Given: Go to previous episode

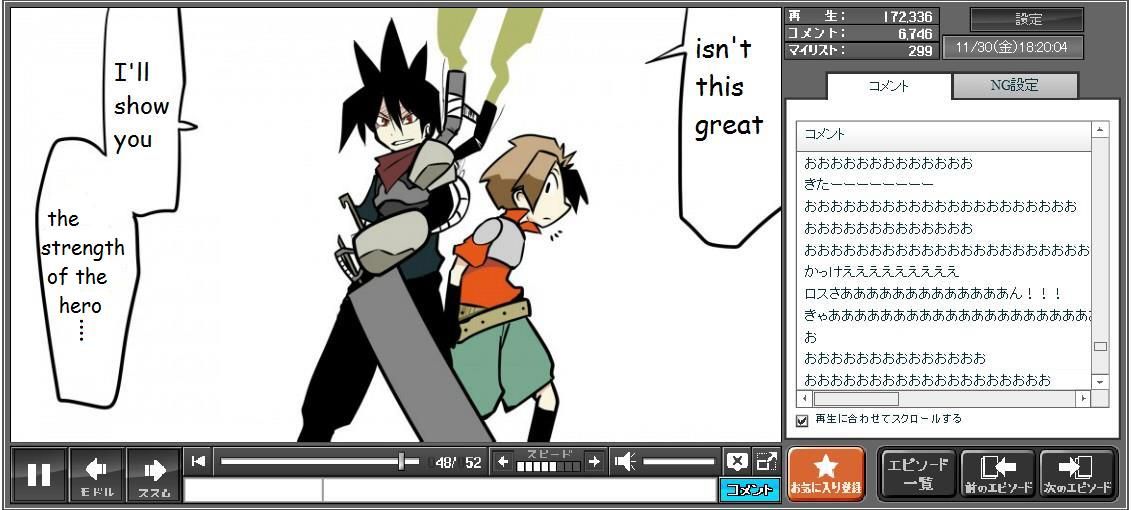Looking at the screenshot, I should [x=997, y=473].
